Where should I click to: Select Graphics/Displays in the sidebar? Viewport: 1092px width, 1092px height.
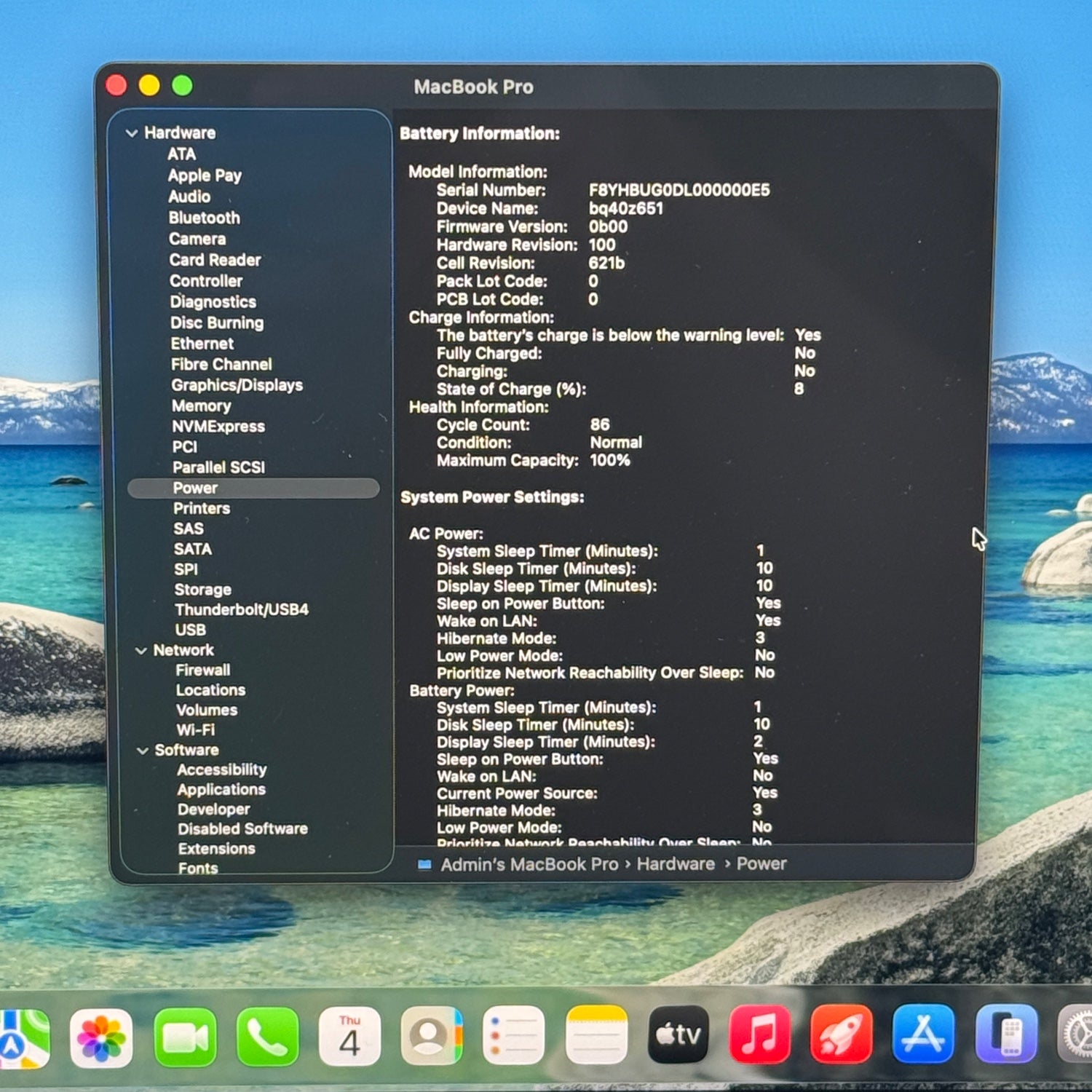[x=237, y=385]
